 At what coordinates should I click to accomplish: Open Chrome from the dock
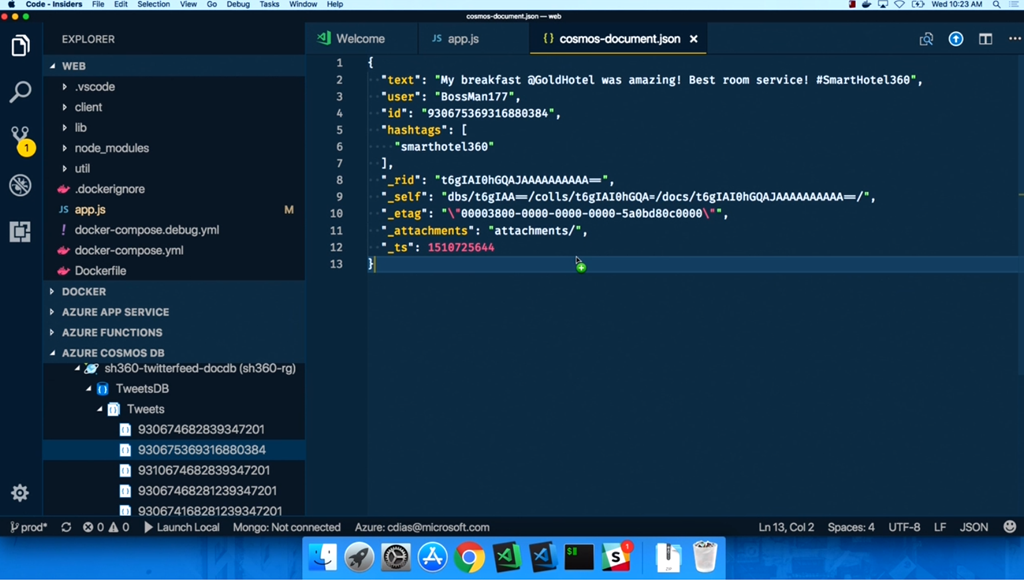click(469, 557)
